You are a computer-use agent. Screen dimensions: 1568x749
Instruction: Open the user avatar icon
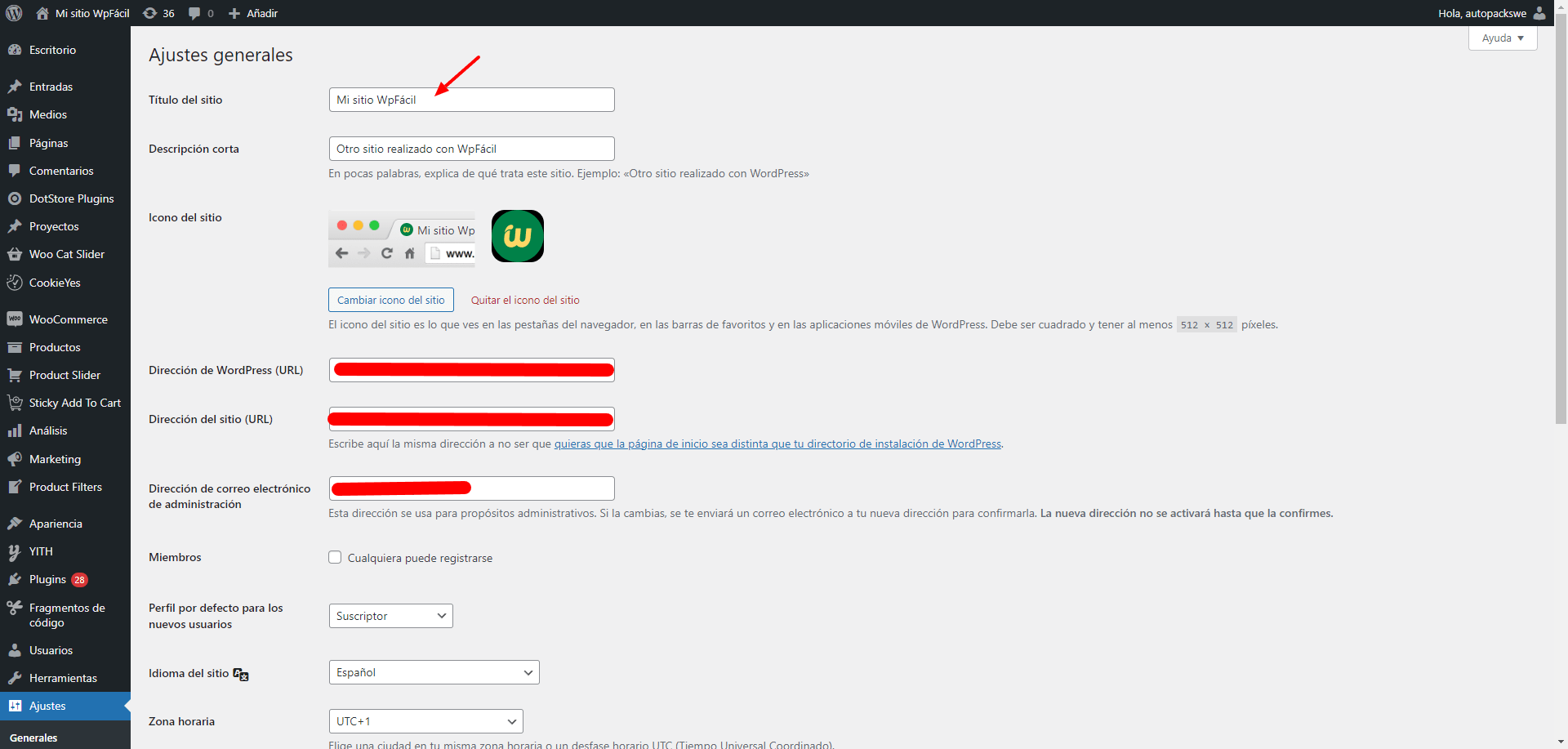click(1539, 13)
